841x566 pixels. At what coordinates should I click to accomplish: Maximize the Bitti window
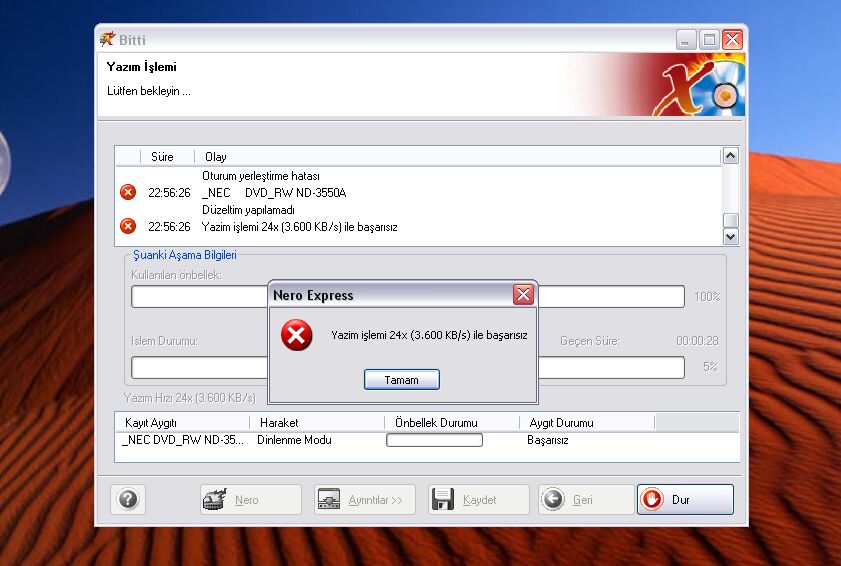click(x=709, y=40)
